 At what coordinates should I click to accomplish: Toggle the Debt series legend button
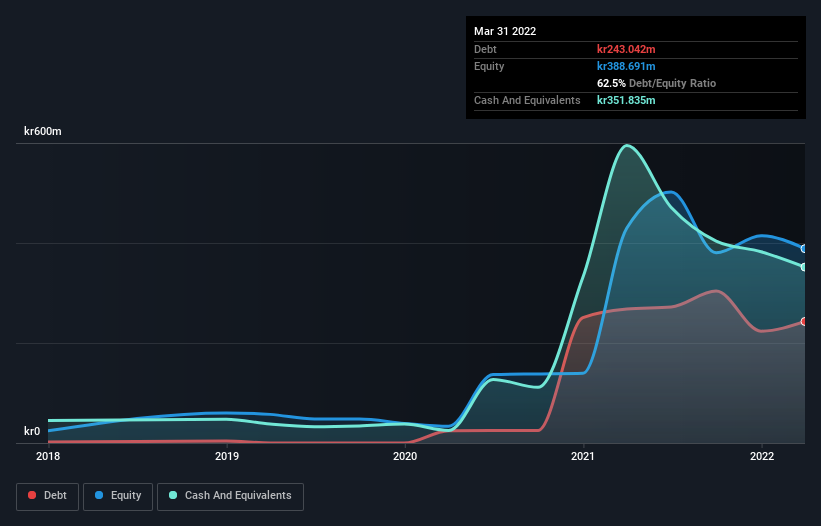pyautogui.click(x=47, y=496)
